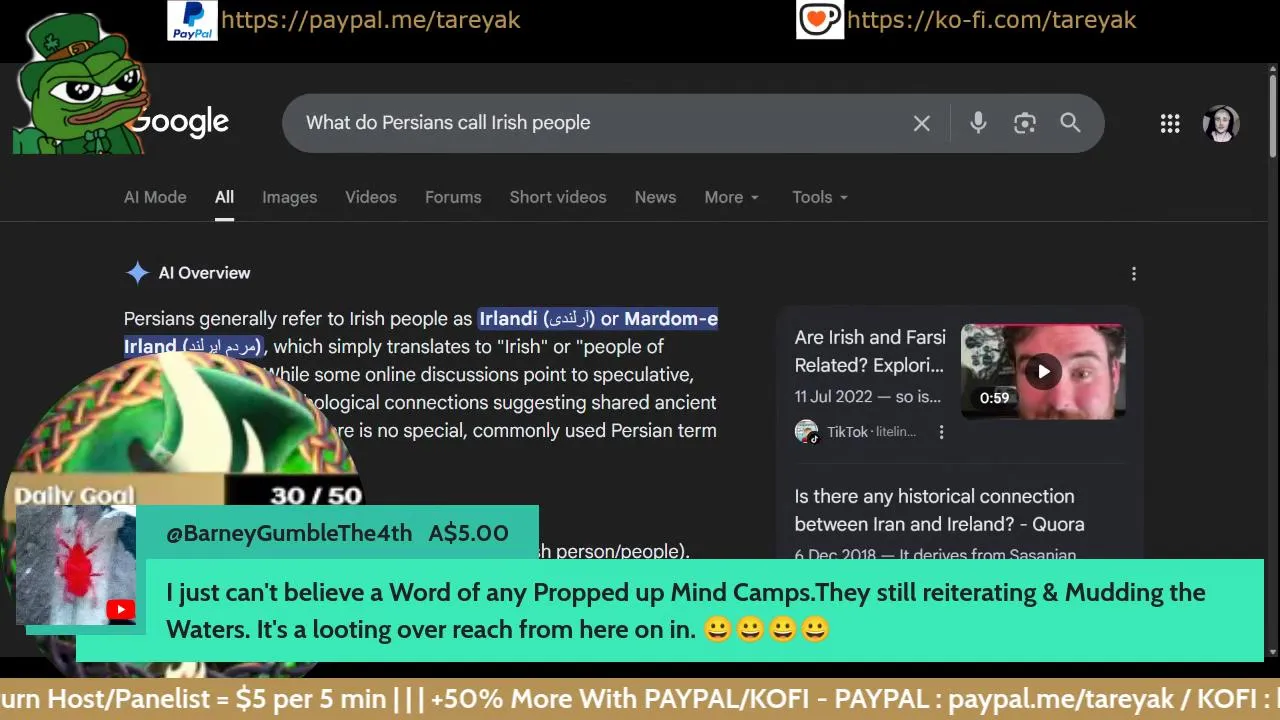This screenshot has height=720, width=1280.
Task: Click the donor's red bug avatar image
Action: click(x=76, y=566)
